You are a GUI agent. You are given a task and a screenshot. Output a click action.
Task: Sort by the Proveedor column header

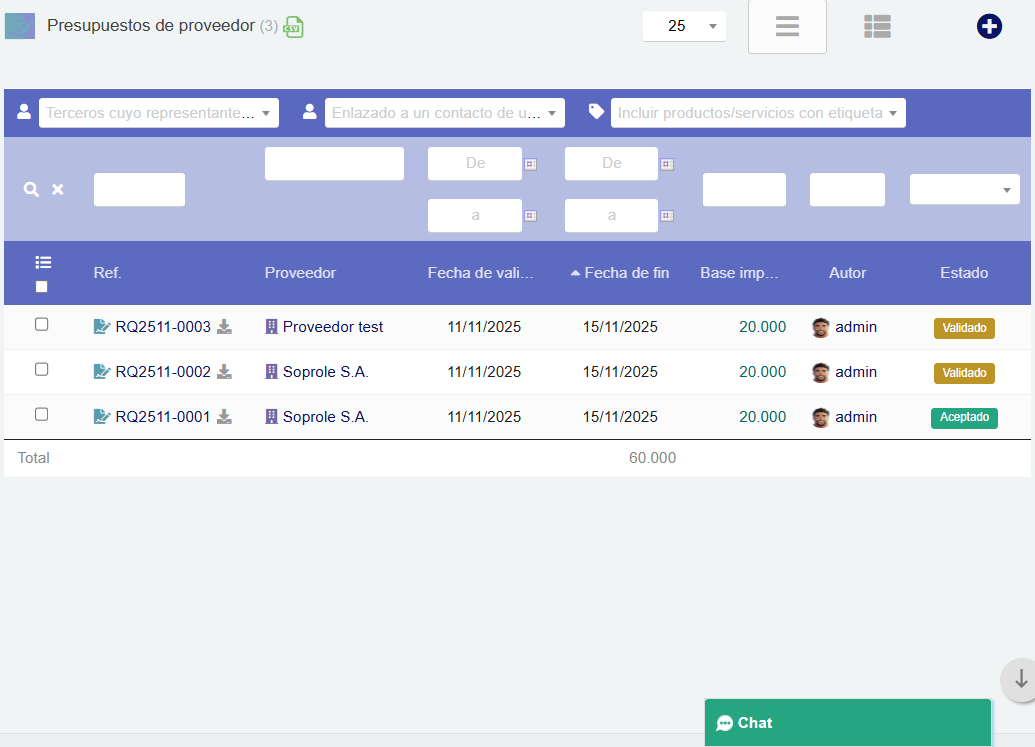pos(300,273)
